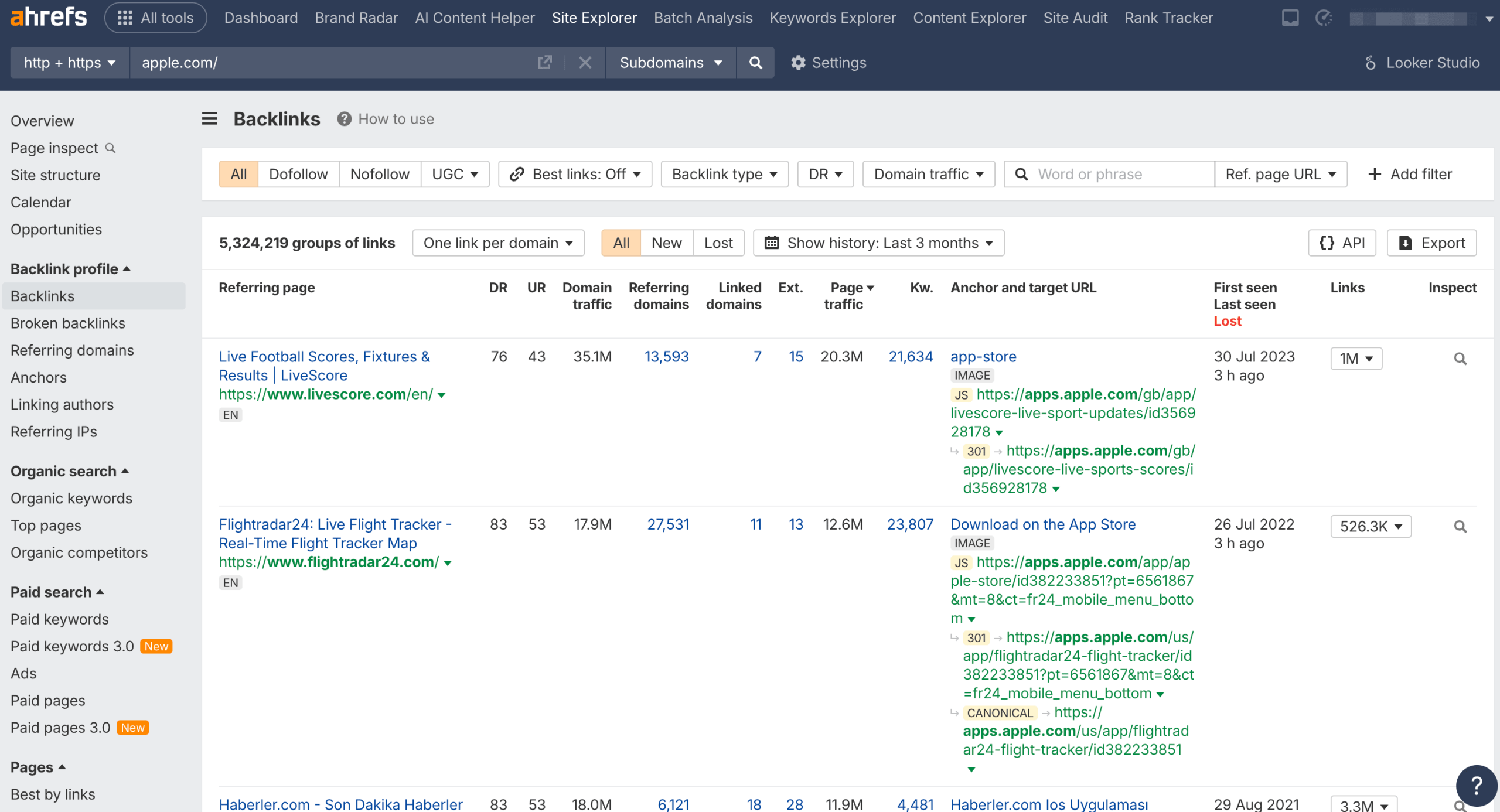Open Looker Studio integration
Screen dimensions: 1500x812
[x=1422, y=62]
